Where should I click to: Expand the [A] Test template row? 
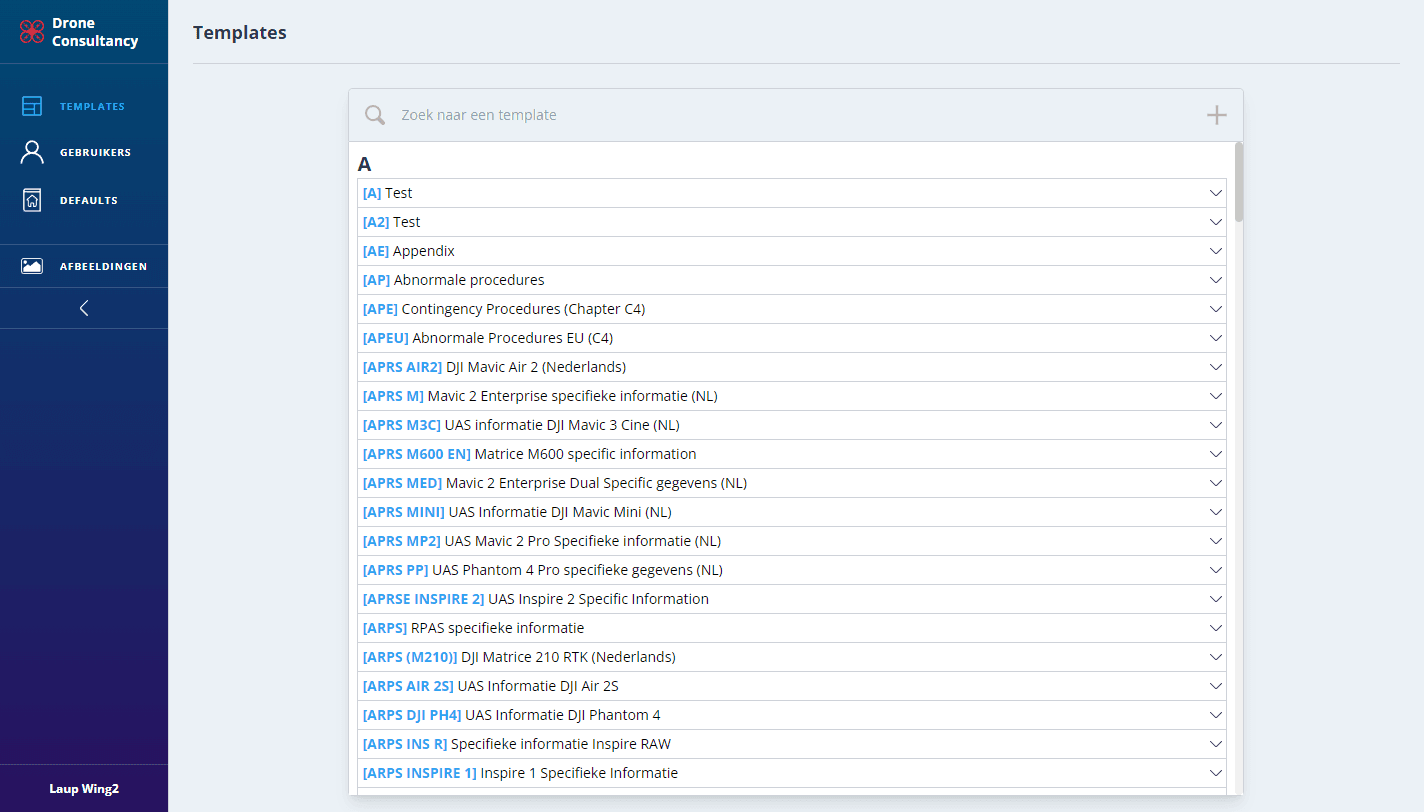tap(1216, 193)
